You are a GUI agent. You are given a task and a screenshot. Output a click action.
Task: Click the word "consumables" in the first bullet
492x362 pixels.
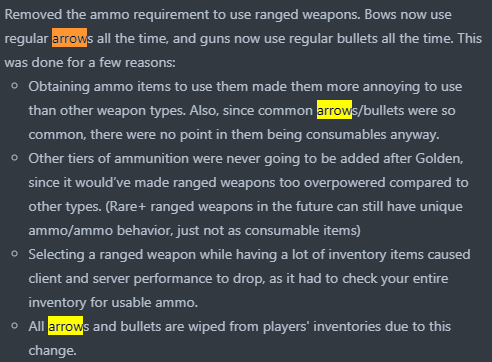click(x=346, y=134)
